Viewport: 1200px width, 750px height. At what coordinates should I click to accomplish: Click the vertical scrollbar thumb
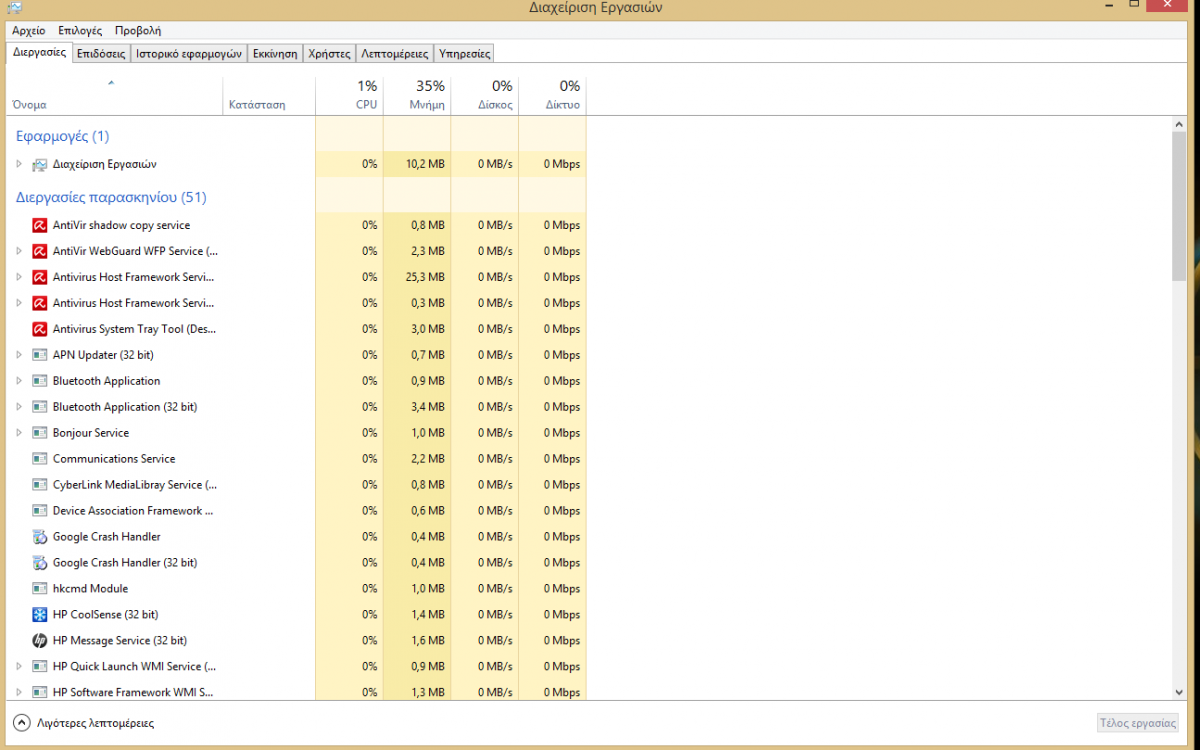click(x=1178, y=205)
